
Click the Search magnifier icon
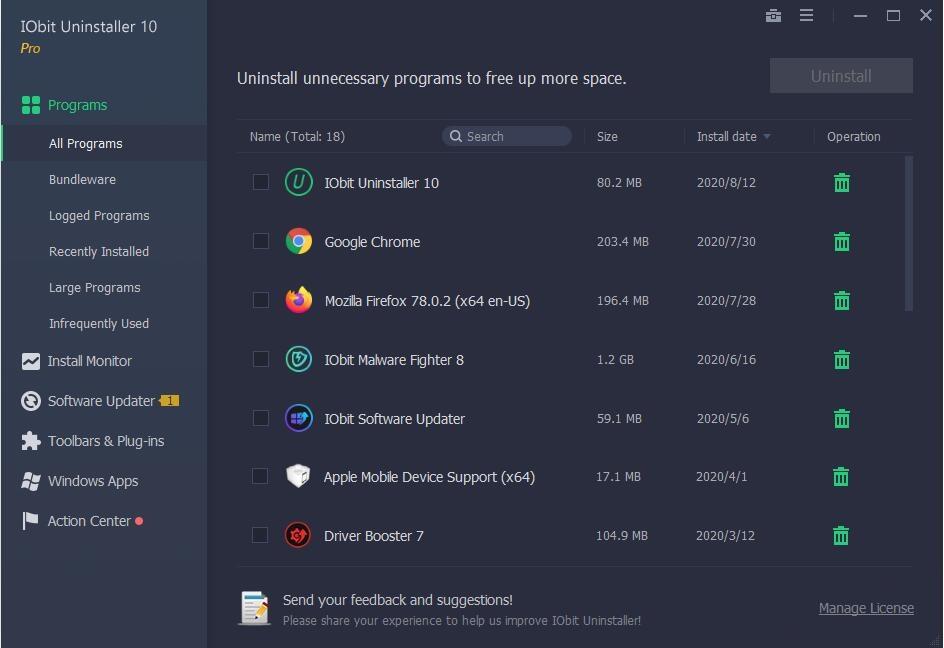456,136
